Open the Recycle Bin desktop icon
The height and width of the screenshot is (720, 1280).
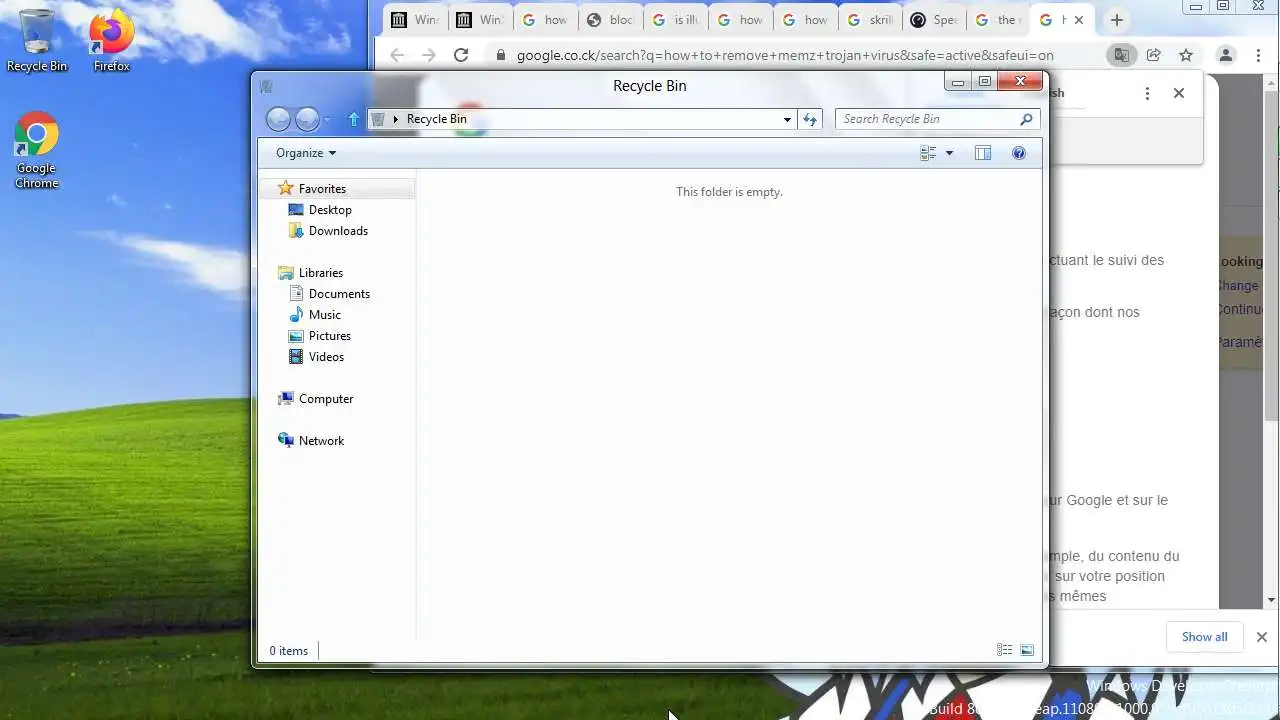[x=37, y=41]
